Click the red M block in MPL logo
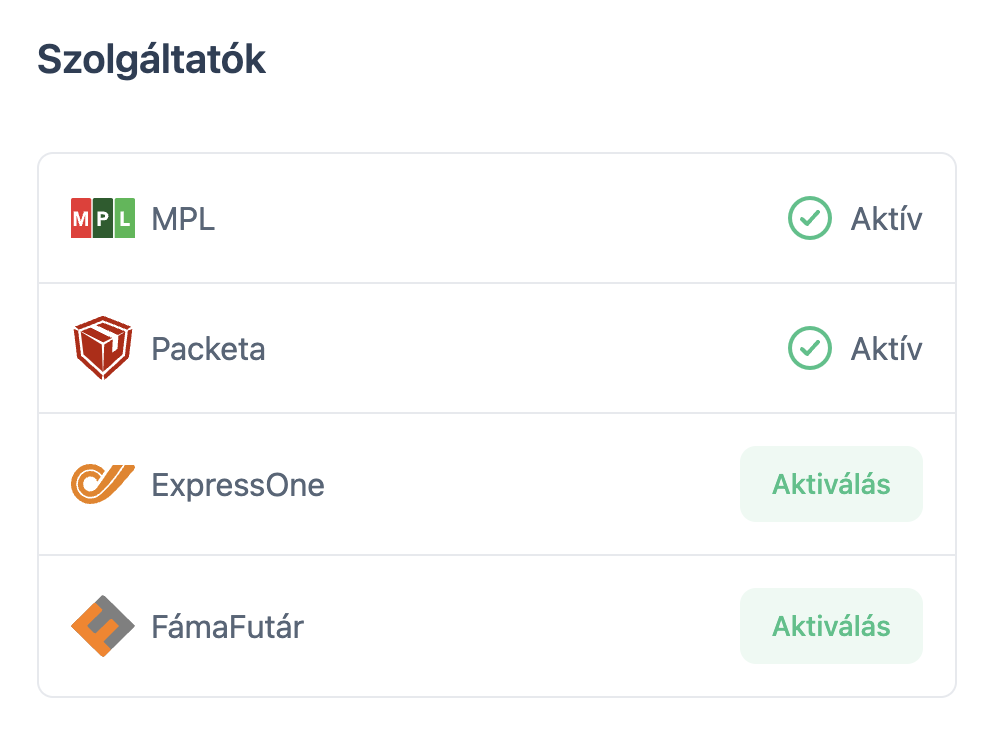Viewport: 1004px width, 738px height. pyautogui.click(x=81, y=219)
